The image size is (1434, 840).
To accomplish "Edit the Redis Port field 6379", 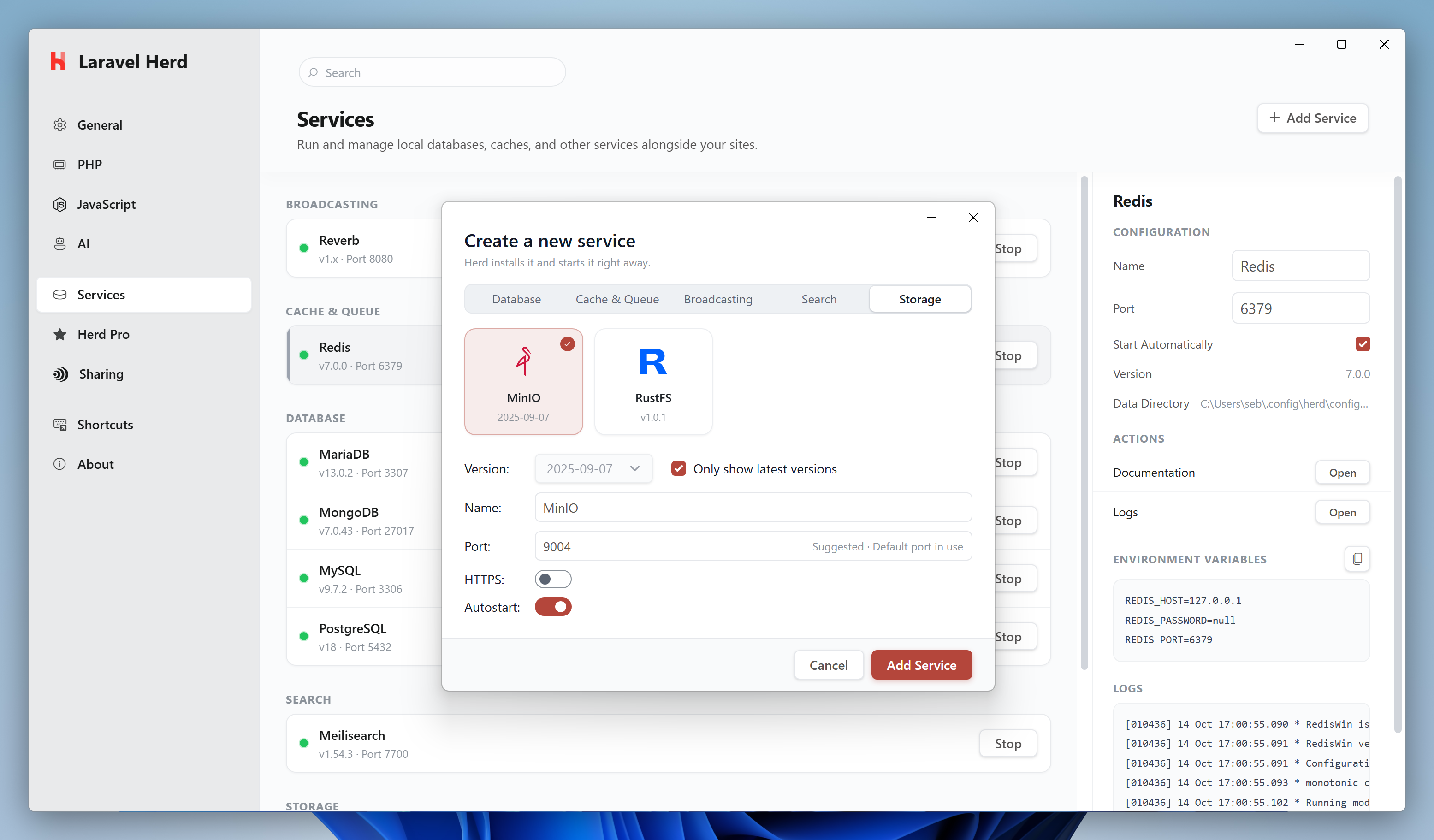I will pos(1300,308).
